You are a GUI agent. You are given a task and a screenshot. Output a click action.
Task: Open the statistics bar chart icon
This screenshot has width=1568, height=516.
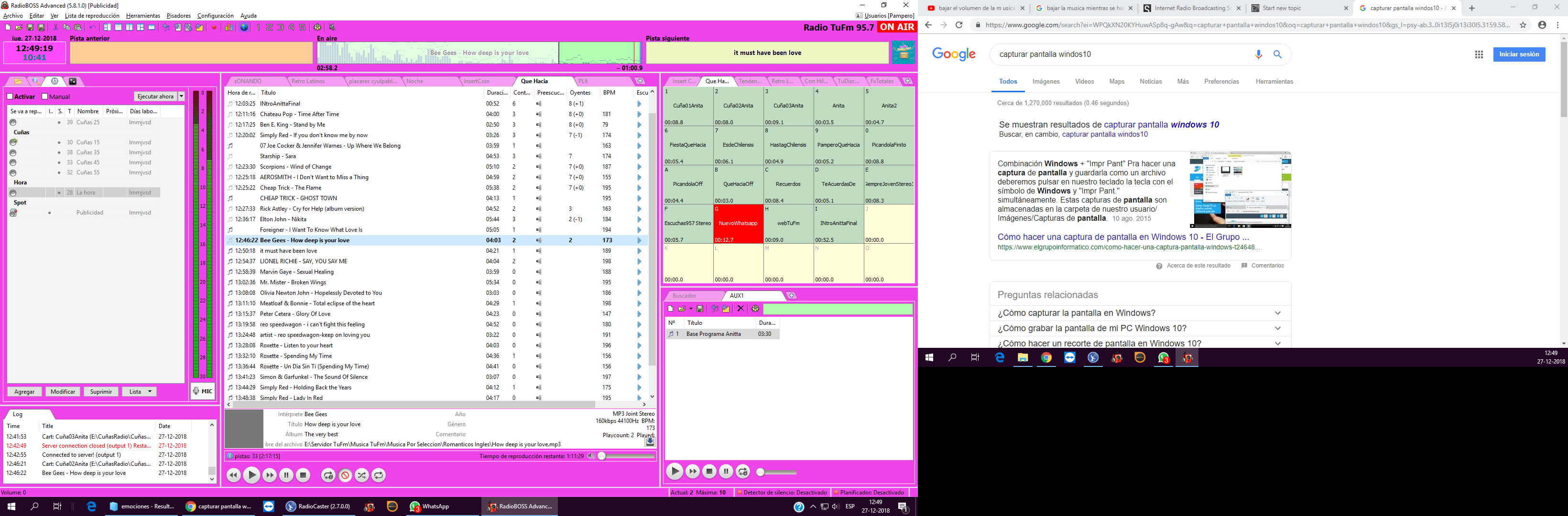(x=229, y=27)
